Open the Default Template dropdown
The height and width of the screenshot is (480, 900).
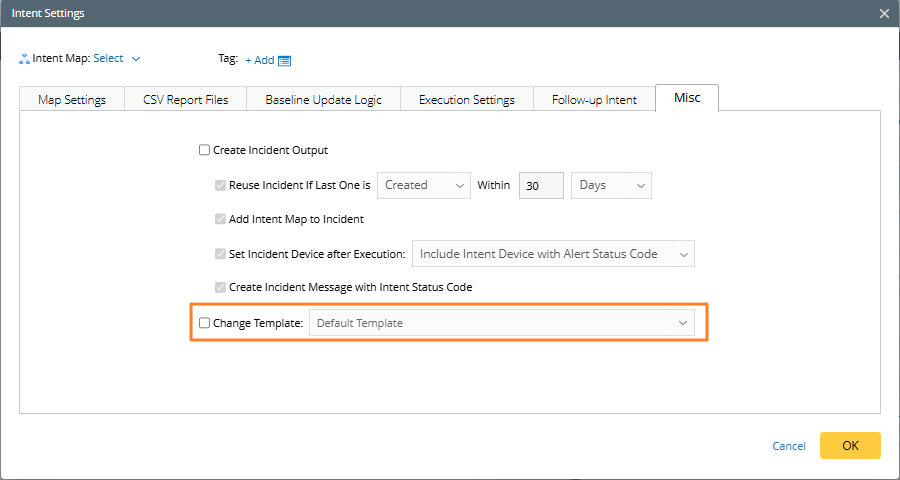coord(502,323)
